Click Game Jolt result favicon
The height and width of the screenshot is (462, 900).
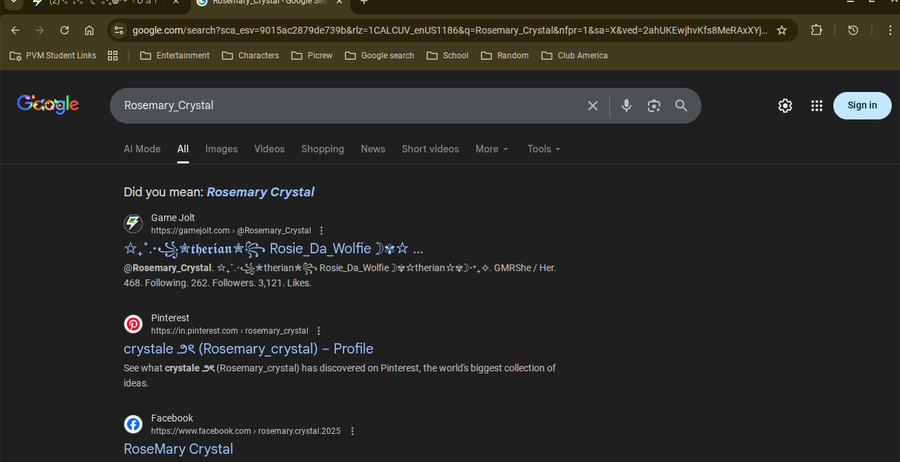pyautogui.click(x=133, y=224)
